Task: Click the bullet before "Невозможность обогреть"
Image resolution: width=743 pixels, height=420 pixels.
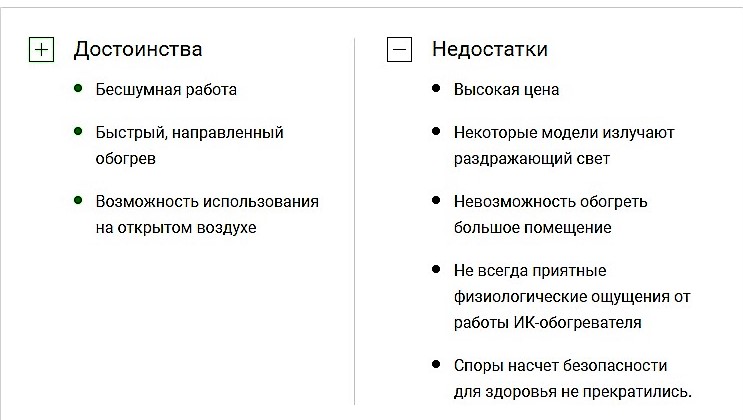Action: [436, 200]
